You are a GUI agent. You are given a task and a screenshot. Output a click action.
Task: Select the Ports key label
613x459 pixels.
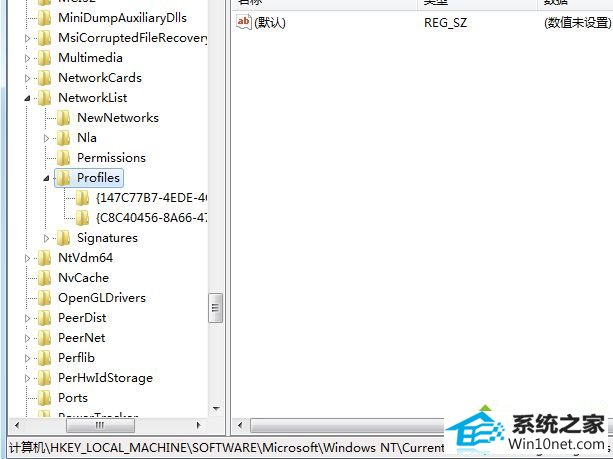tap(73, 398)
